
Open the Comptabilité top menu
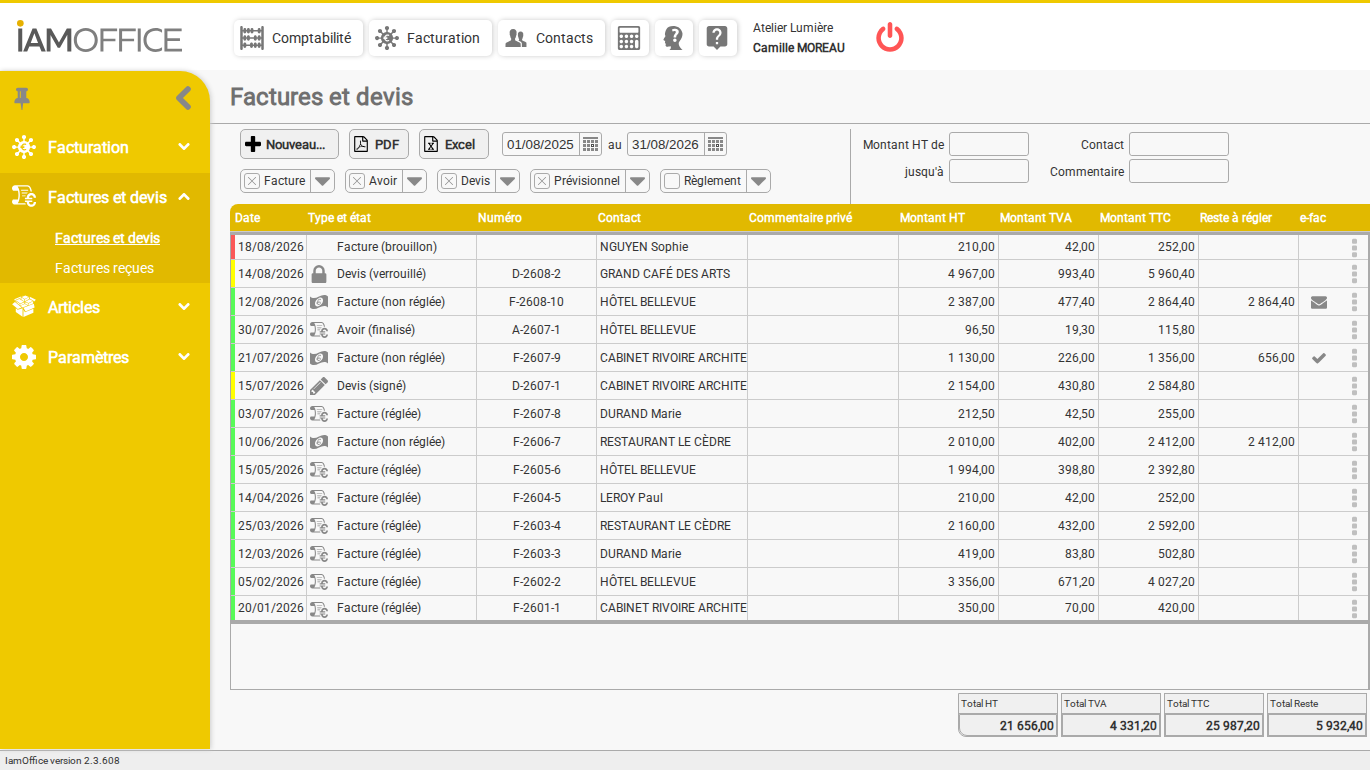298,38
